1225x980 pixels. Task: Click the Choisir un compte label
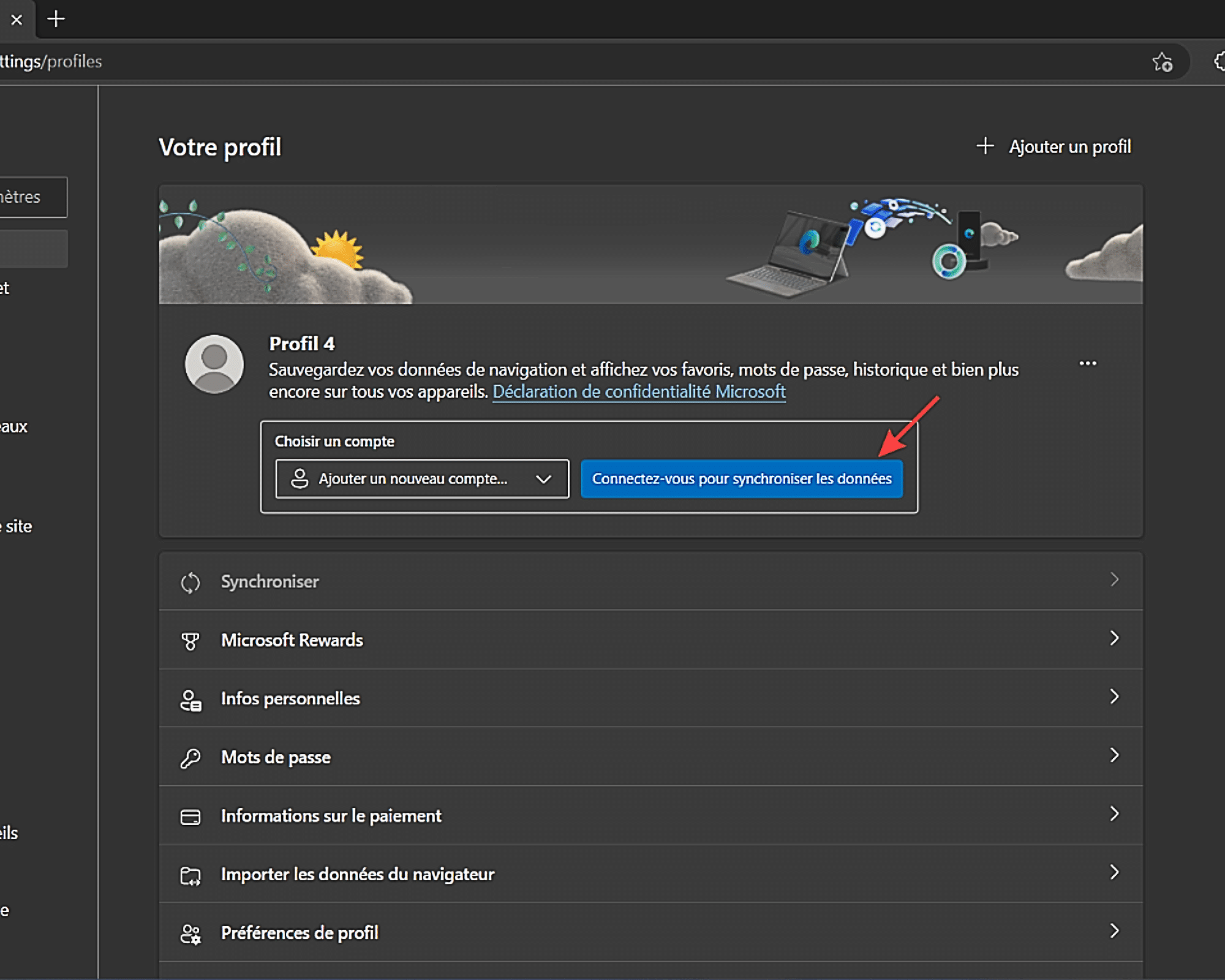(334, 441)
